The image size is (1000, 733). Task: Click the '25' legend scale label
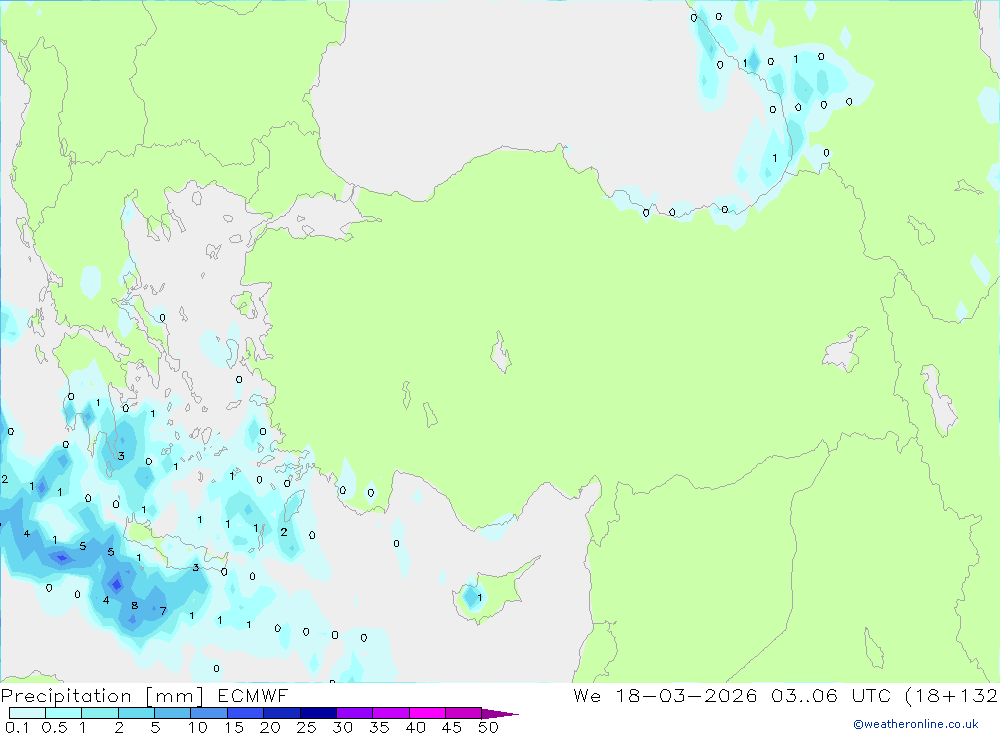(306, 727)
